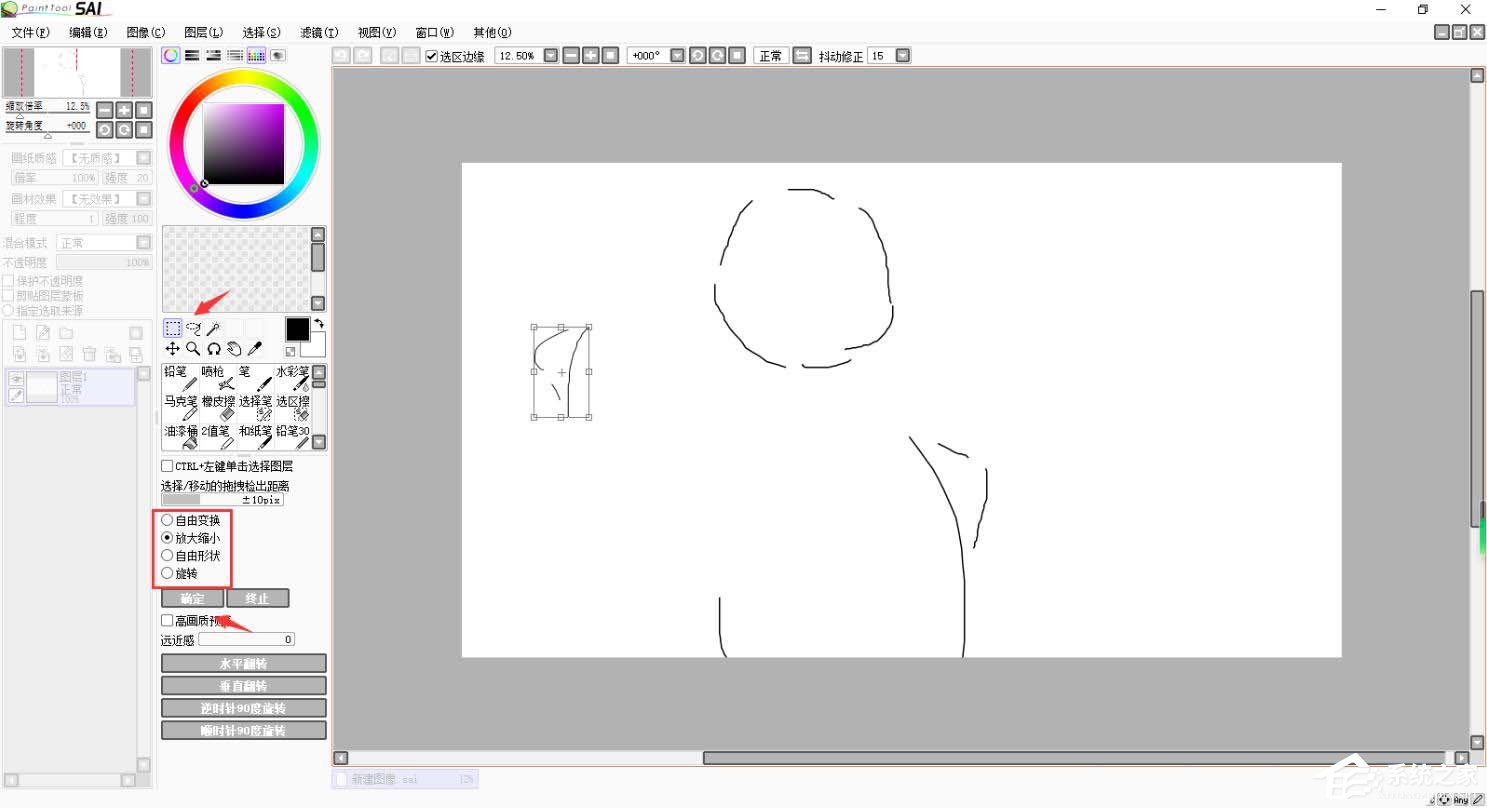The height and width of the screenshot is (808, 1487).
Task: Select the move layer tool
Action: [x=173, y=348]
